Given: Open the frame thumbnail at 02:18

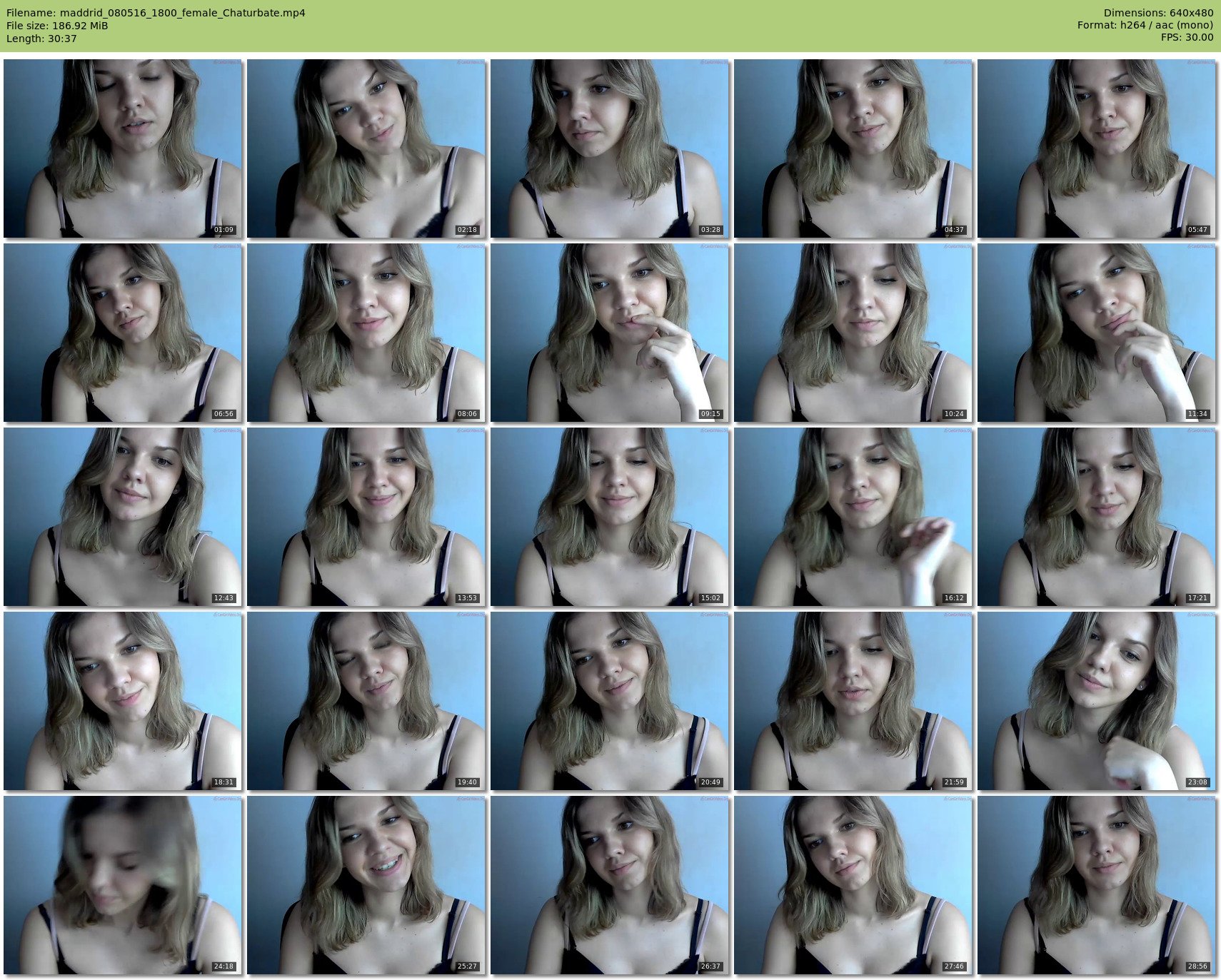Looking at the screenshot, I should point(366,148).
